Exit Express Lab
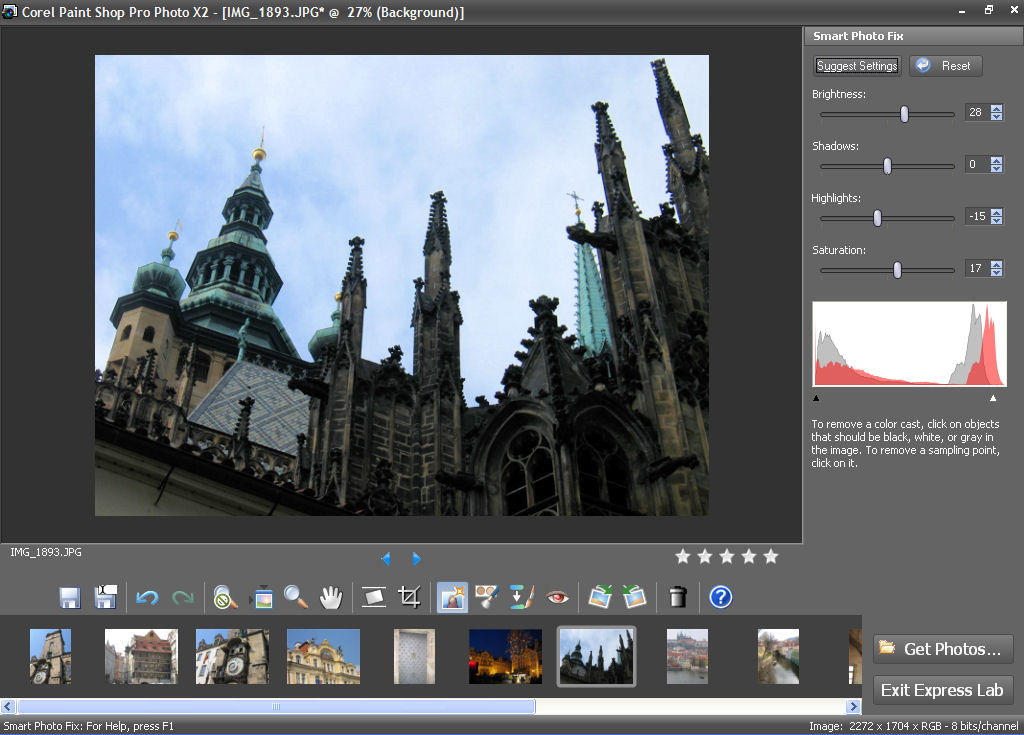This screenshot has width=1024, height=735. (942, 690)
